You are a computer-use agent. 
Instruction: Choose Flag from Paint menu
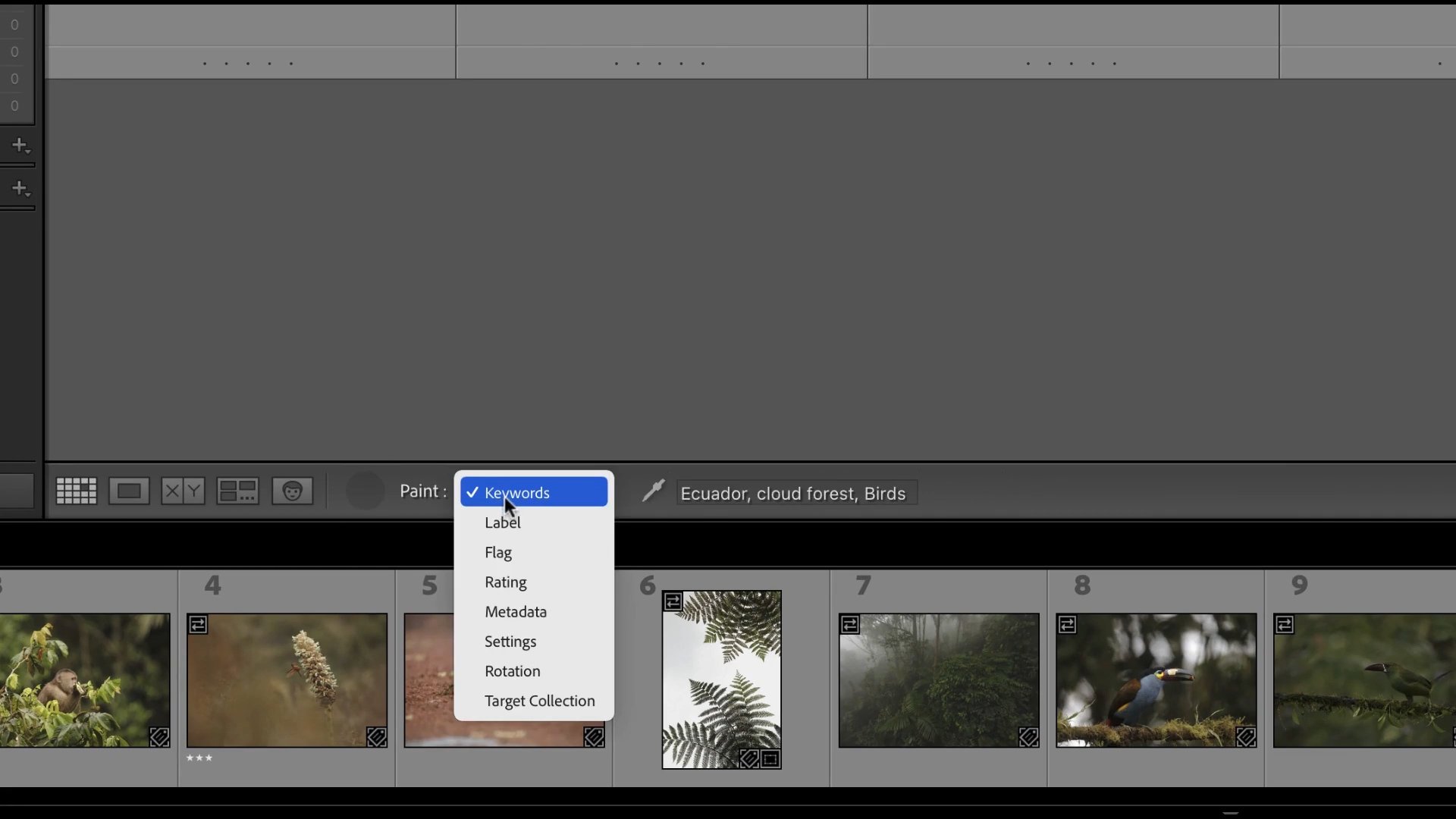498,553
